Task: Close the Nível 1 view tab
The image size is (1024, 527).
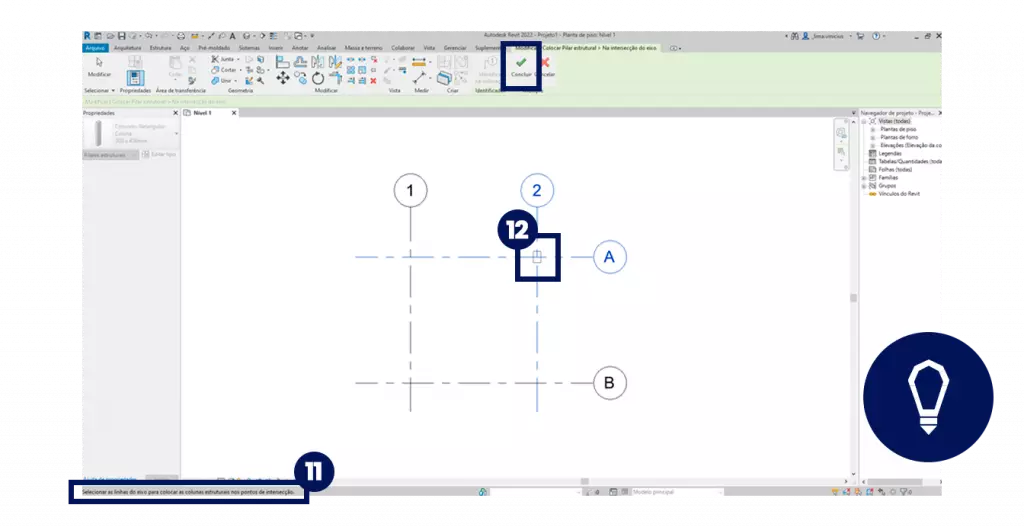Action: coord(234,113)
